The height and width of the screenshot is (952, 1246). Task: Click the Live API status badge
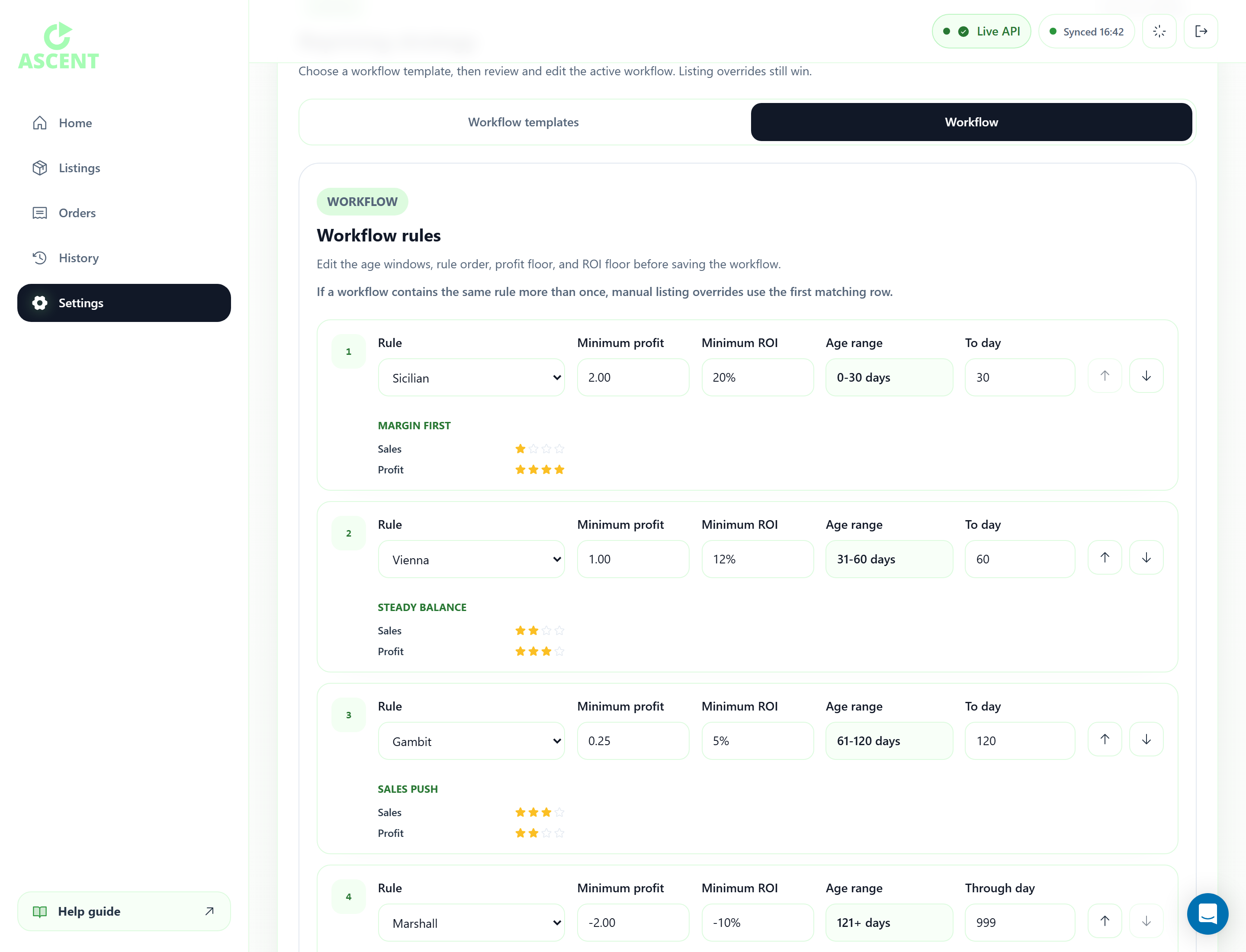pos(981,31)
